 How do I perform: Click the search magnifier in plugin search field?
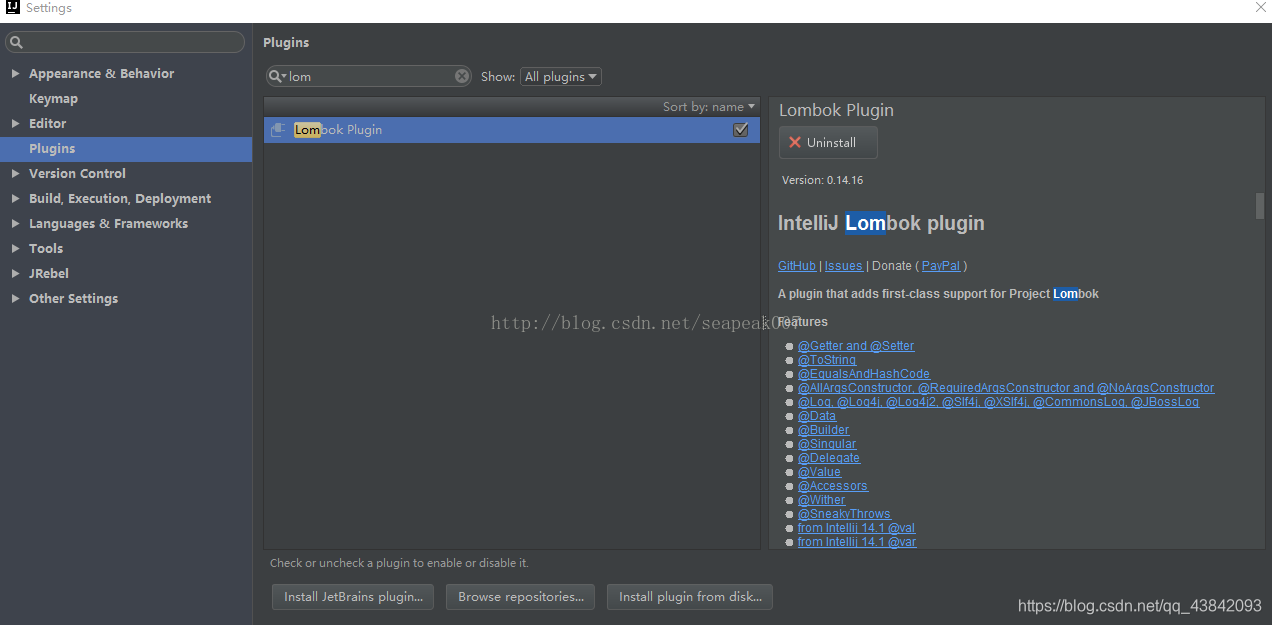pos(277,76)
